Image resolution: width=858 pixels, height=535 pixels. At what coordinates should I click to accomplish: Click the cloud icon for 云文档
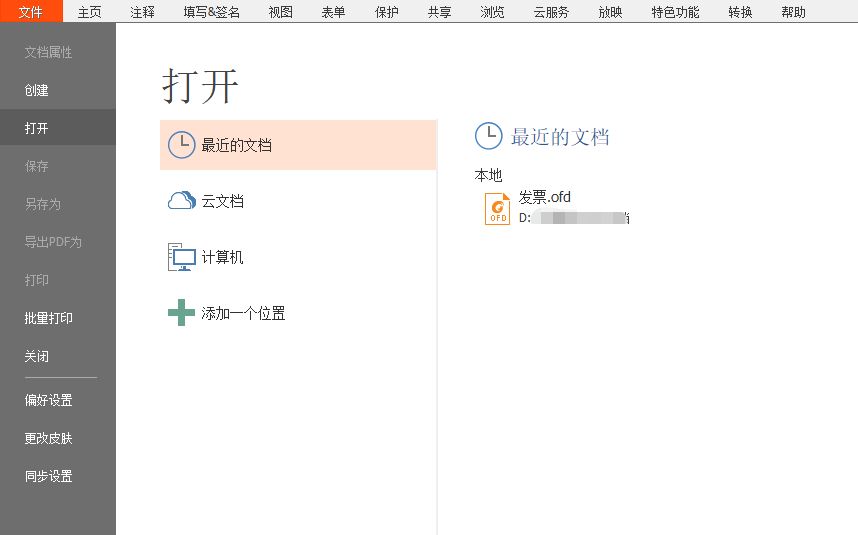click(182, 201)
